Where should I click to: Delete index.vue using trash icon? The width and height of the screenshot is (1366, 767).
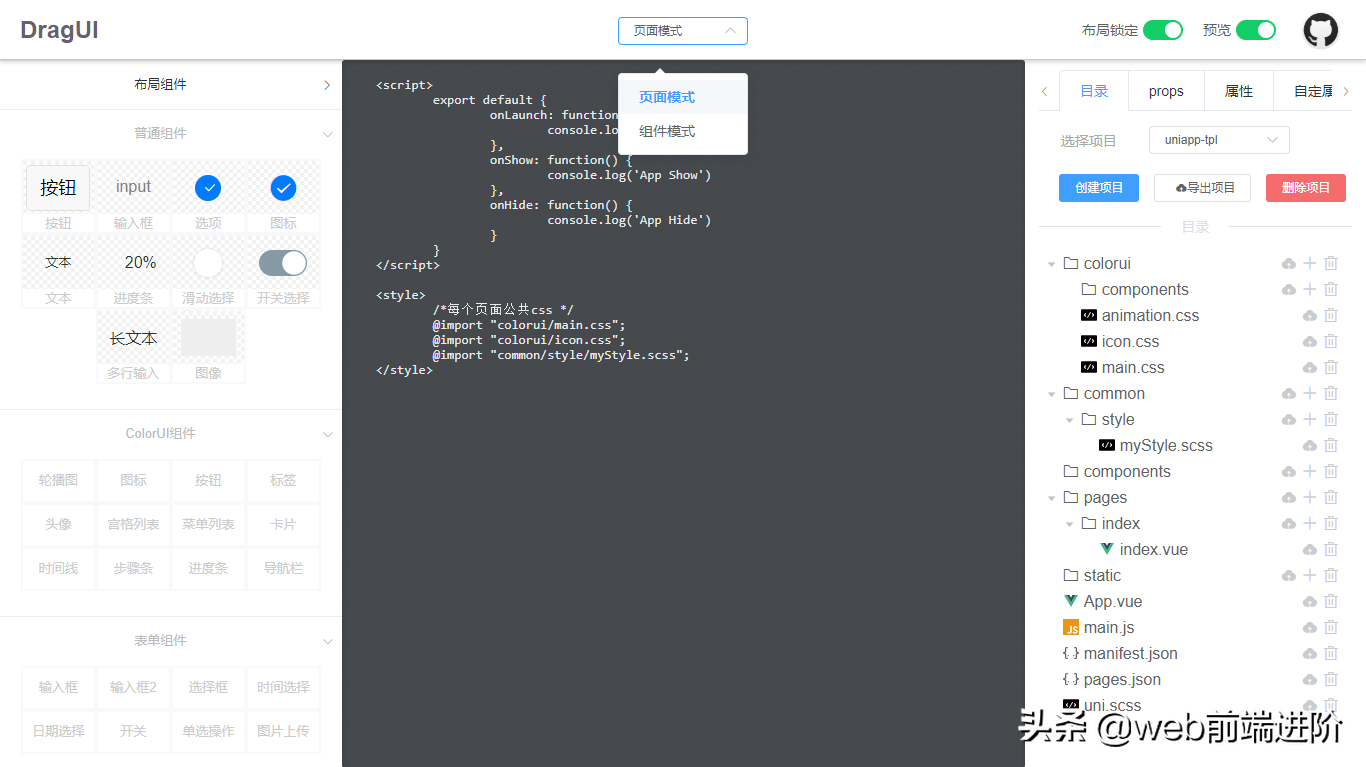point(1331,549)
